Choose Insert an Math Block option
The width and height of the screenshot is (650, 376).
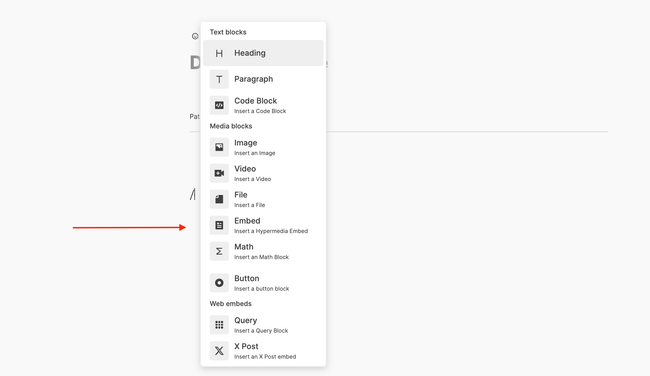pyautogui.click(x=263, y=252)
